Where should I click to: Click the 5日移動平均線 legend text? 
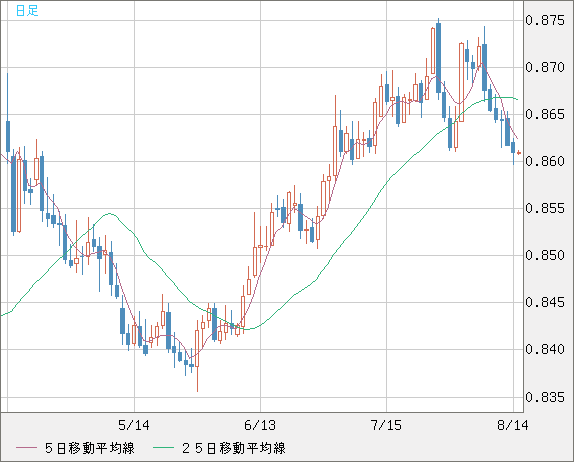click(90, 448)
